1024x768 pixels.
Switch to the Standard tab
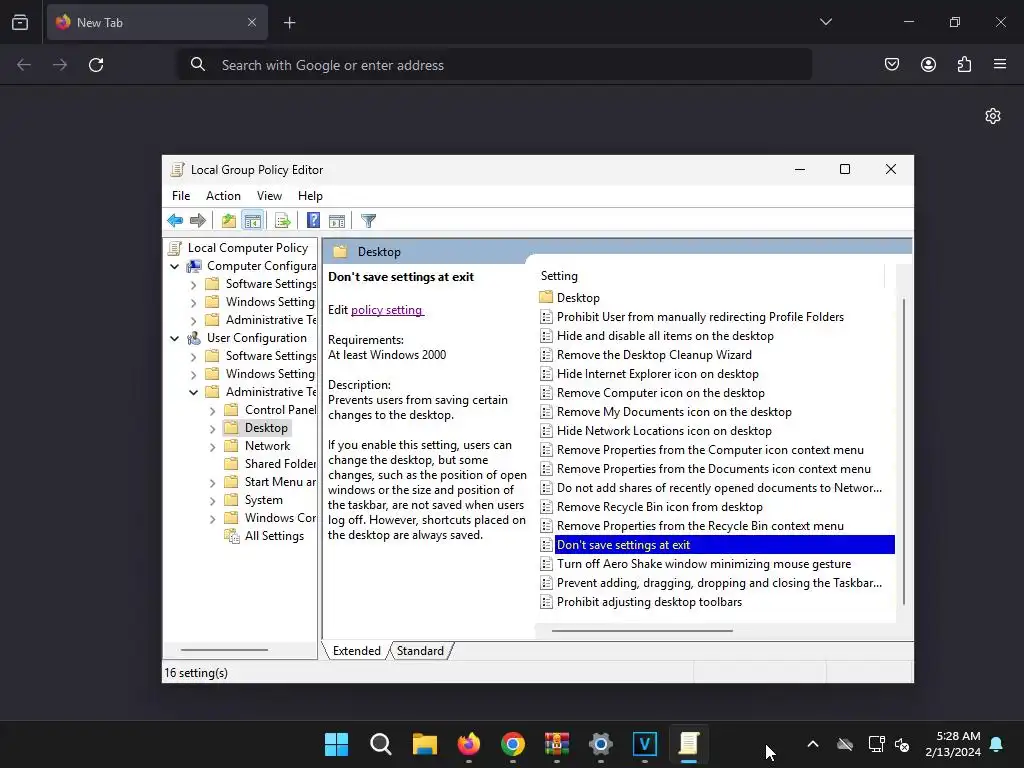pyautogui.click(x=420, y=651)
